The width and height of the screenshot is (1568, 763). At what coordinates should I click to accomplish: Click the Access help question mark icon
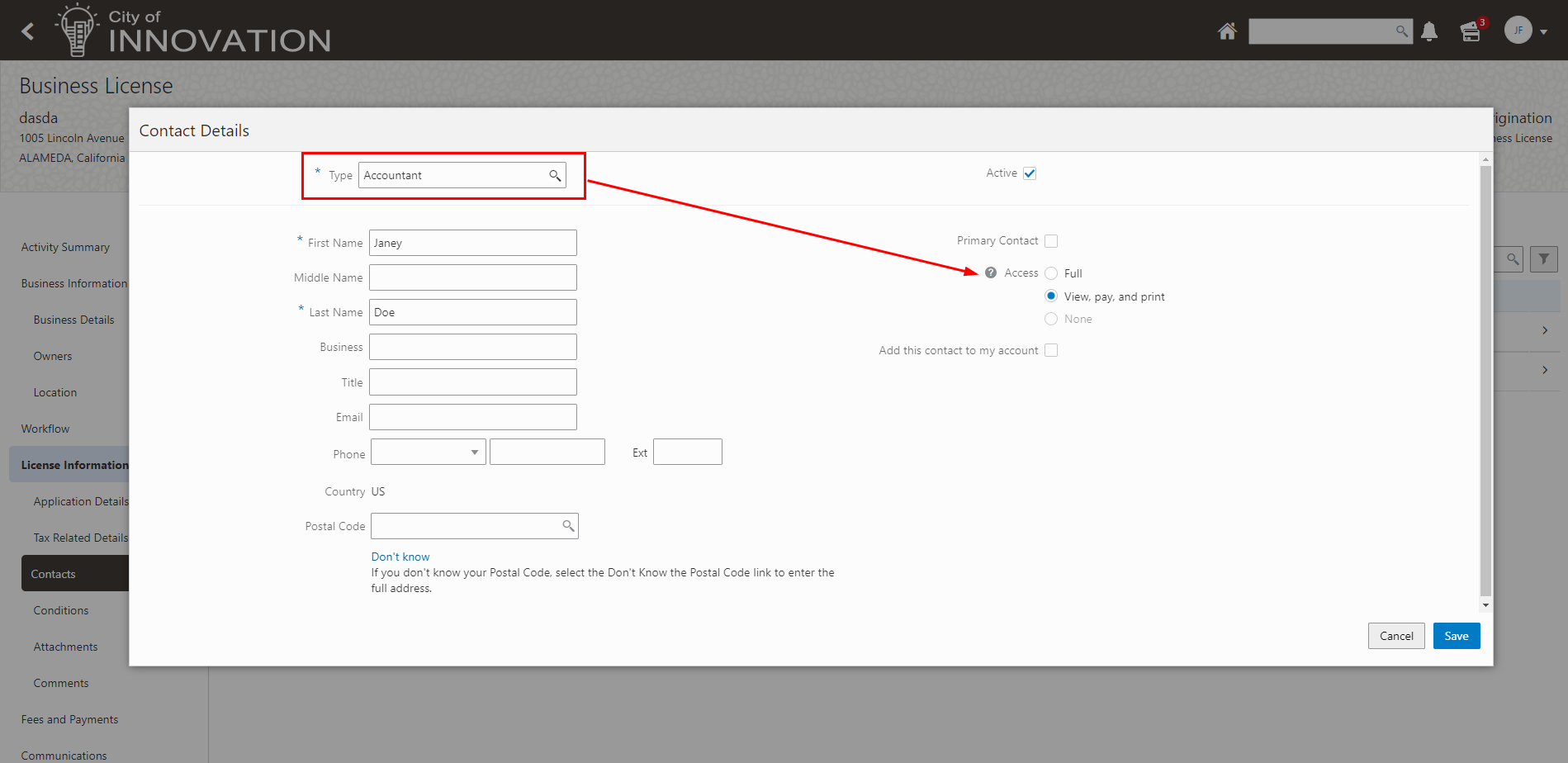pyautogui.click(x=991, y=272)
